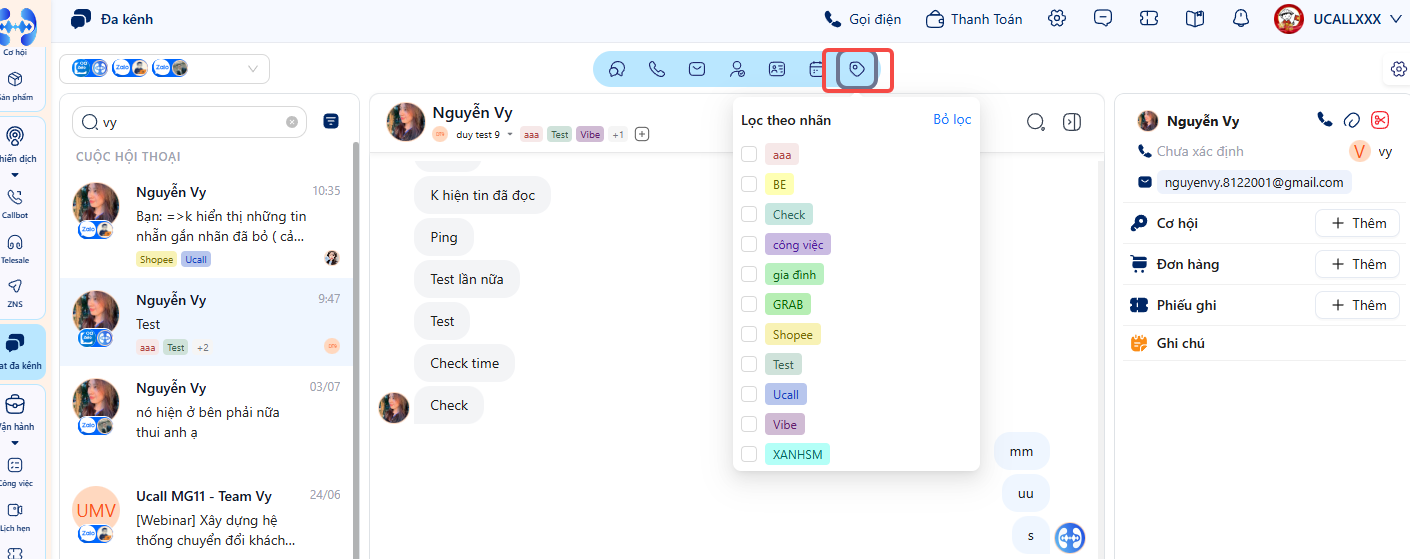Click the 'K hiện tin đã đọc' message
Image resolution: width=1410 pixels, height=559 pixels.
482,195
